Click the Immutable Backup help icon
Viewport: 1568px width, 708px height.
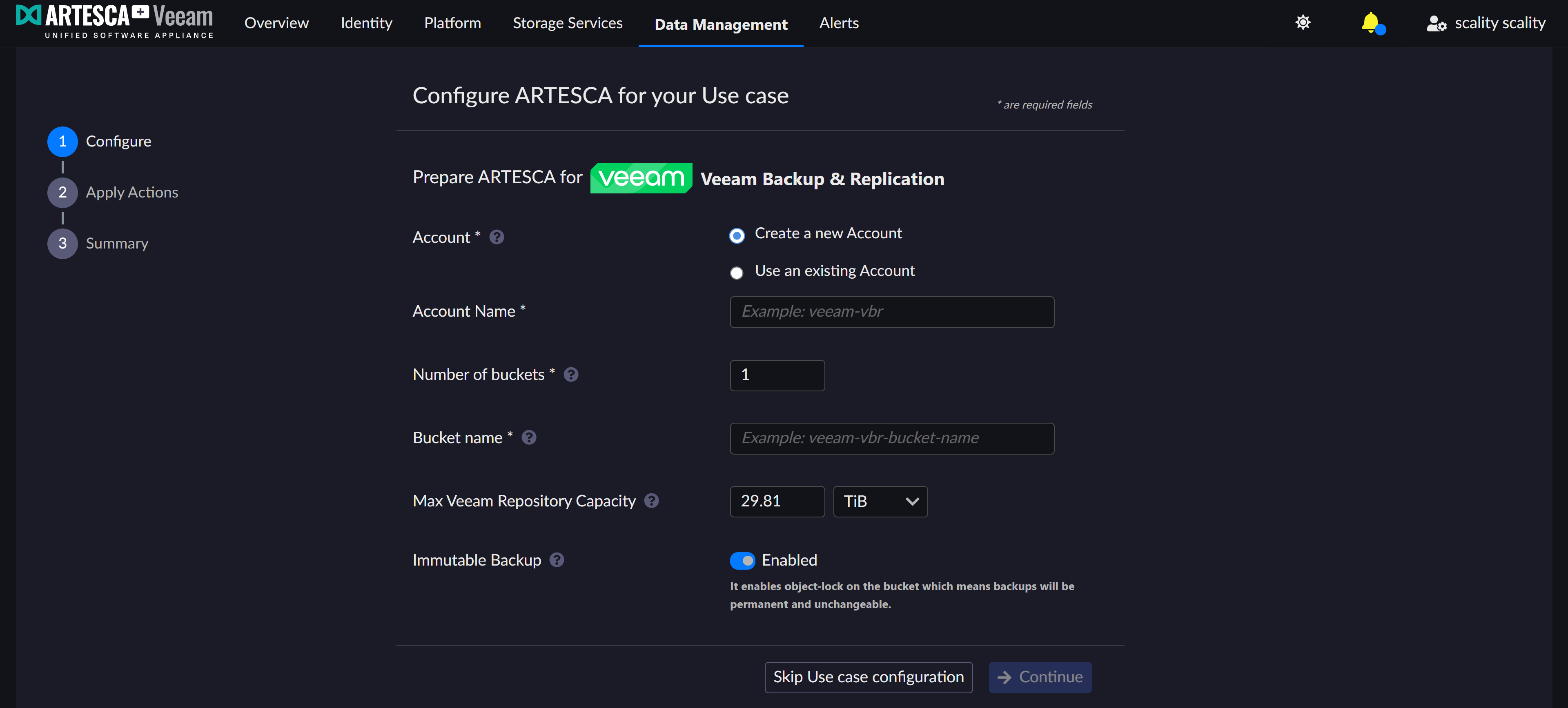(x=556, y=559)
